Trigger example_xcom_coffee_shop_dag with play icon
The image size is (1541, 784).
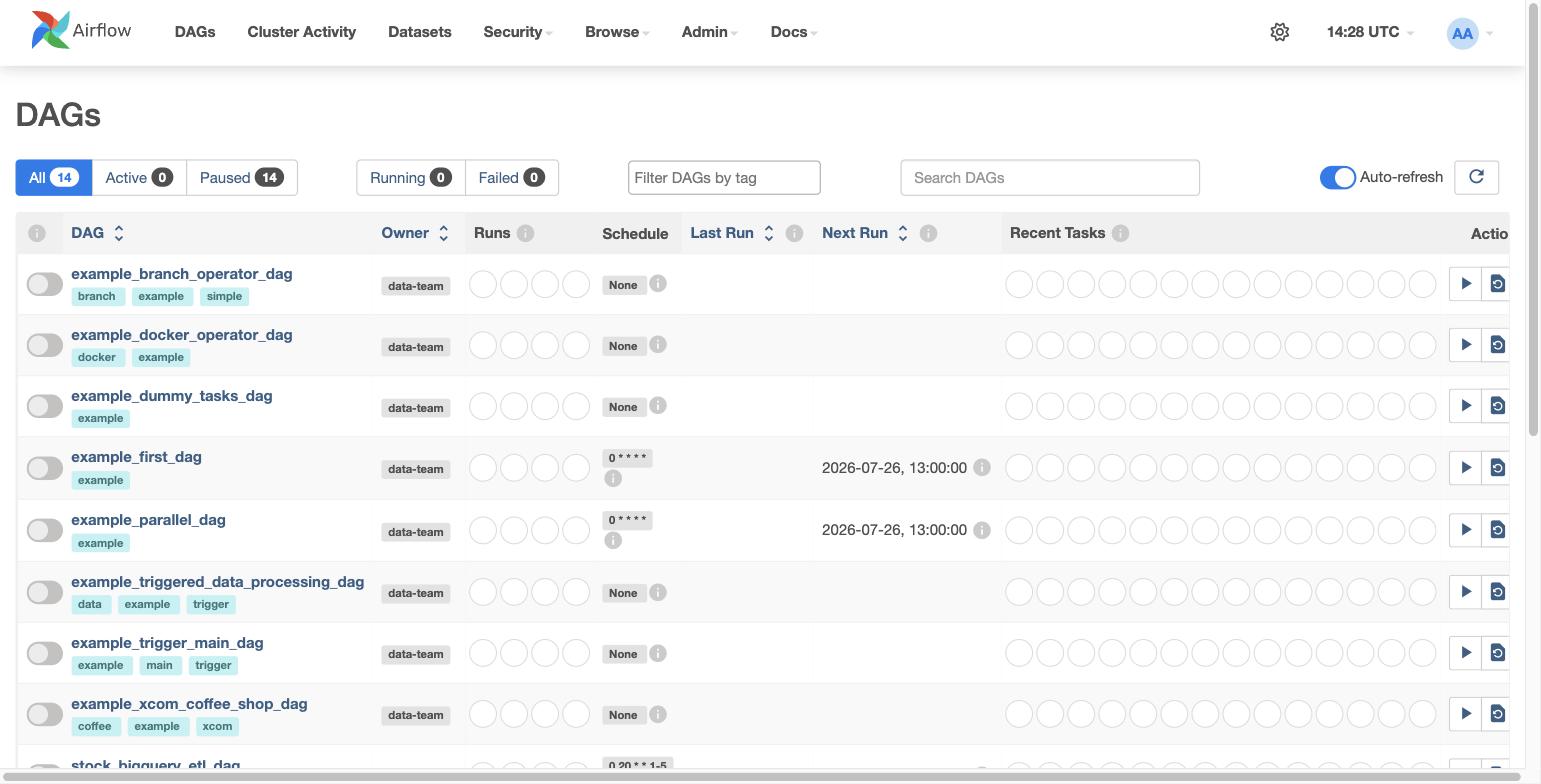[1465, 714]
